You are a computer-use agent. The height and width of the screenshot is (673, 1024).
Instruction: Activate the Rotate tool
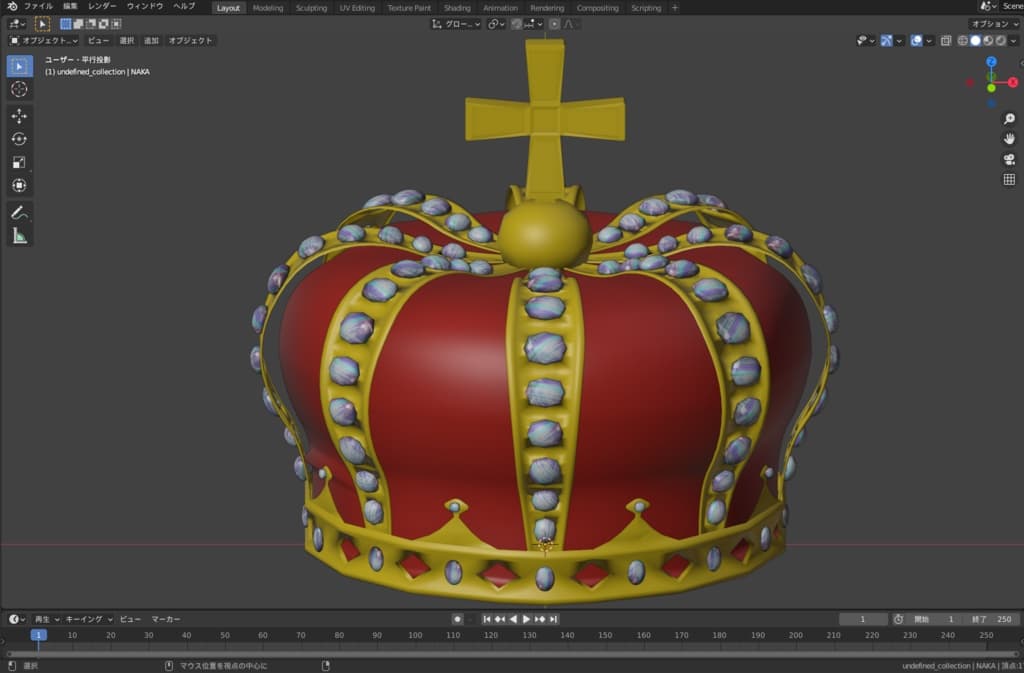click(x=19, y=139)
